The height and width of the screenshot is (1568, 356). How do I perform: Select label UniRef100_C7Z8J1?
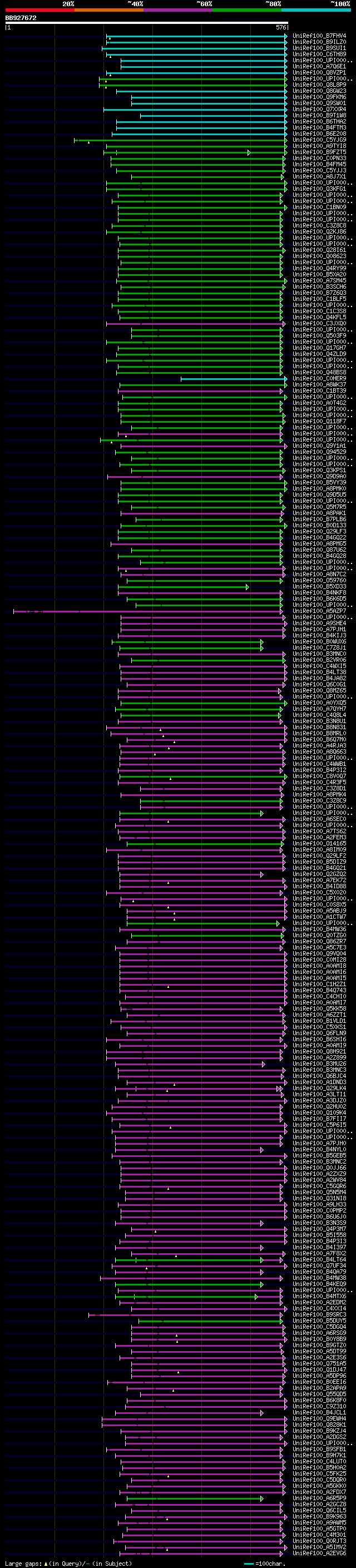(319, 647)
